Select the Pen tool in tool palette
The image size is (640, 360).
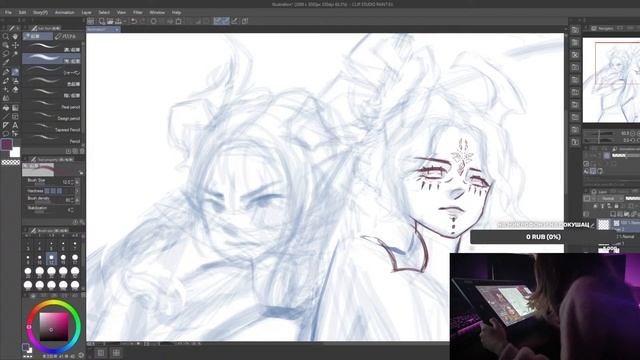6,72
